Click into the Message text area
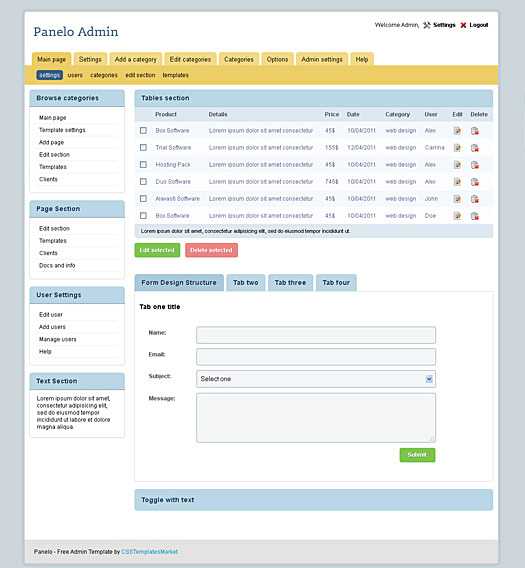 (316, 418)
